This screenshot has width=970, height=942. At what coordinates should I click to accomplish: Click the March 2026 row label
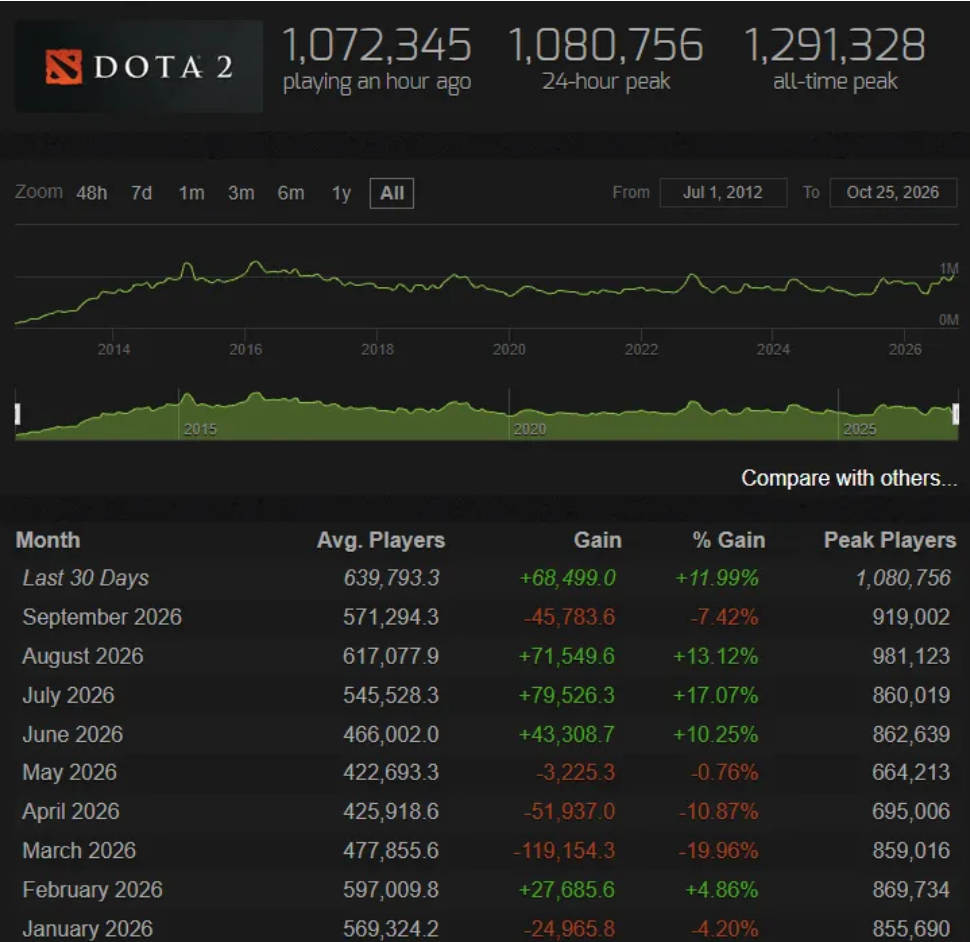click(x=79, y=850)
